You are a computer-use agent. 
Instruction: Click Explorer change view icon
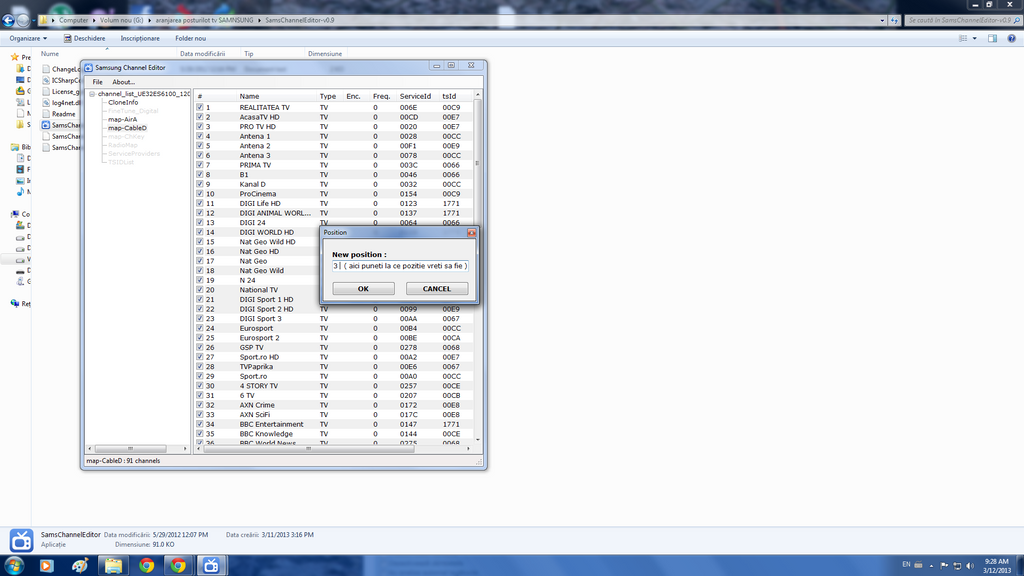click(963, 39)
